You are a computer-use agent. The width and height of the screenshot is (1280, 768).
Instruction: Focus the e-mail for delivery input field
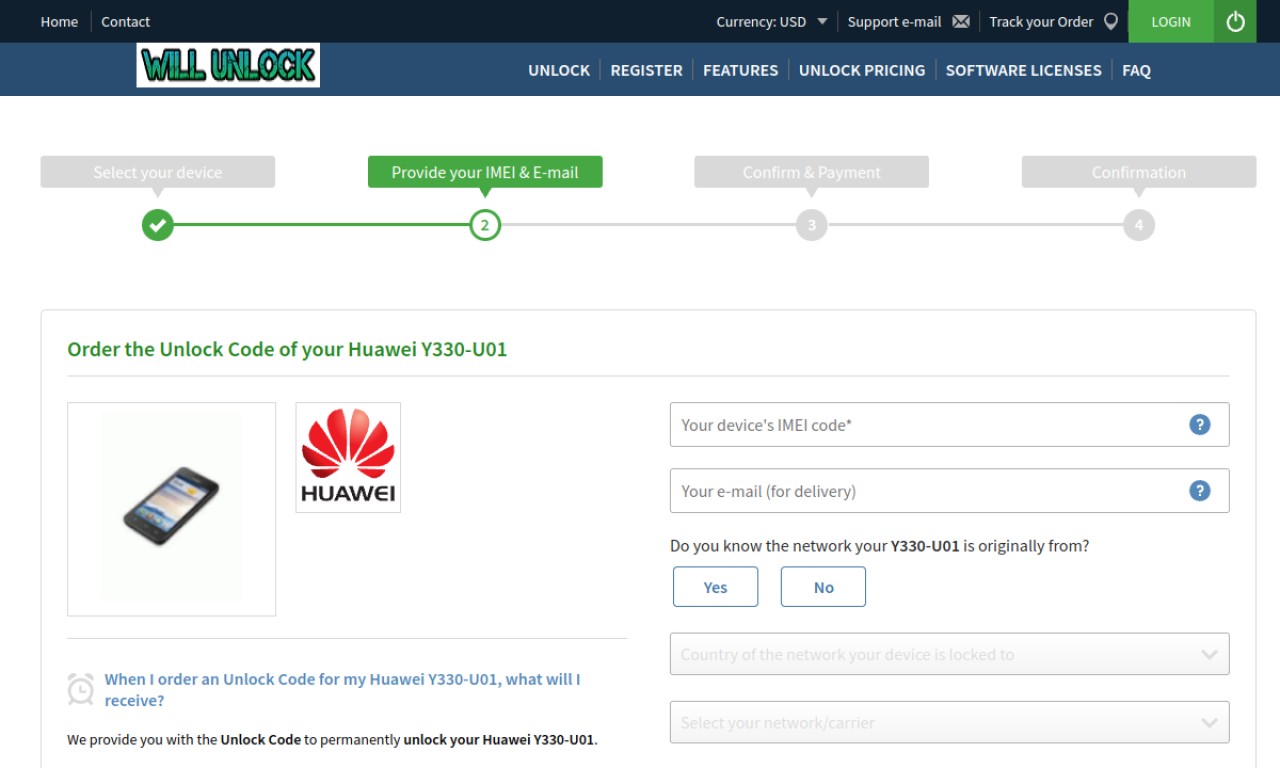(949, 490)
